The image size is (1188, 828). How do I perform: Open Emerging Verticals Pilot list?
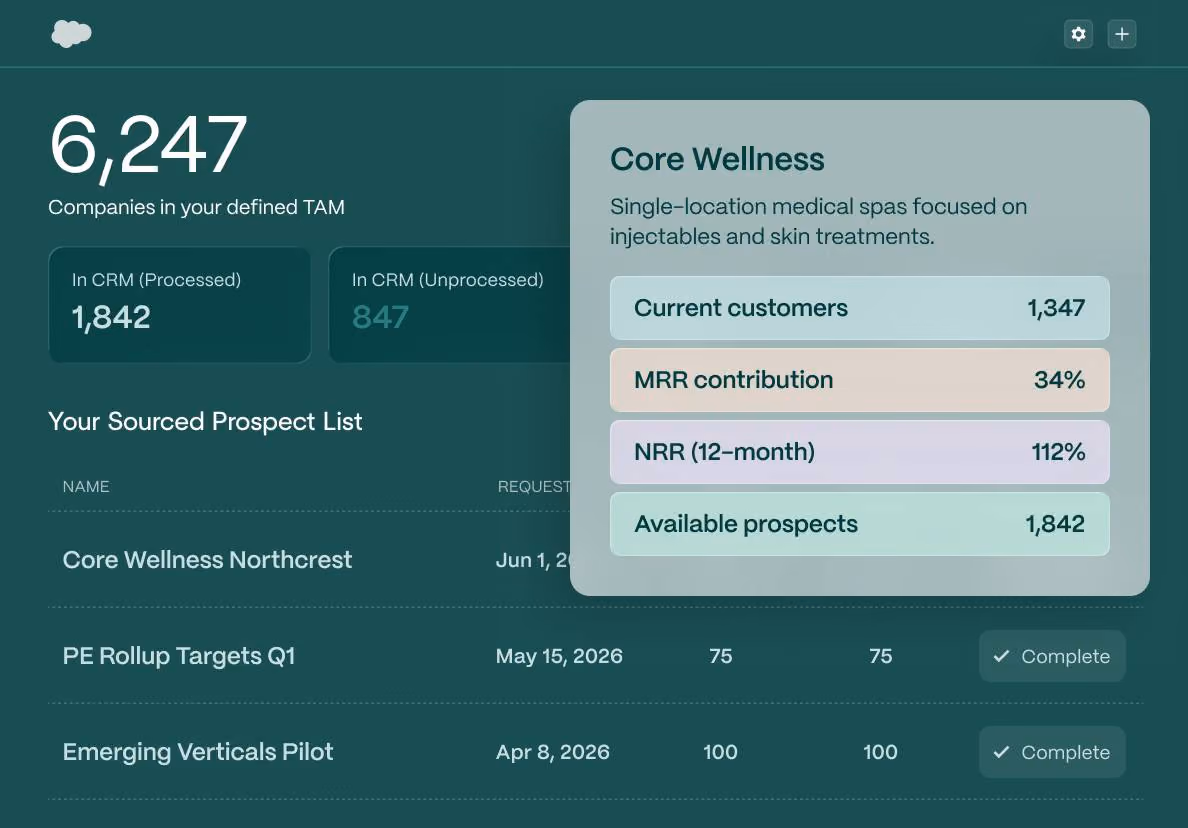coord(198,752)
